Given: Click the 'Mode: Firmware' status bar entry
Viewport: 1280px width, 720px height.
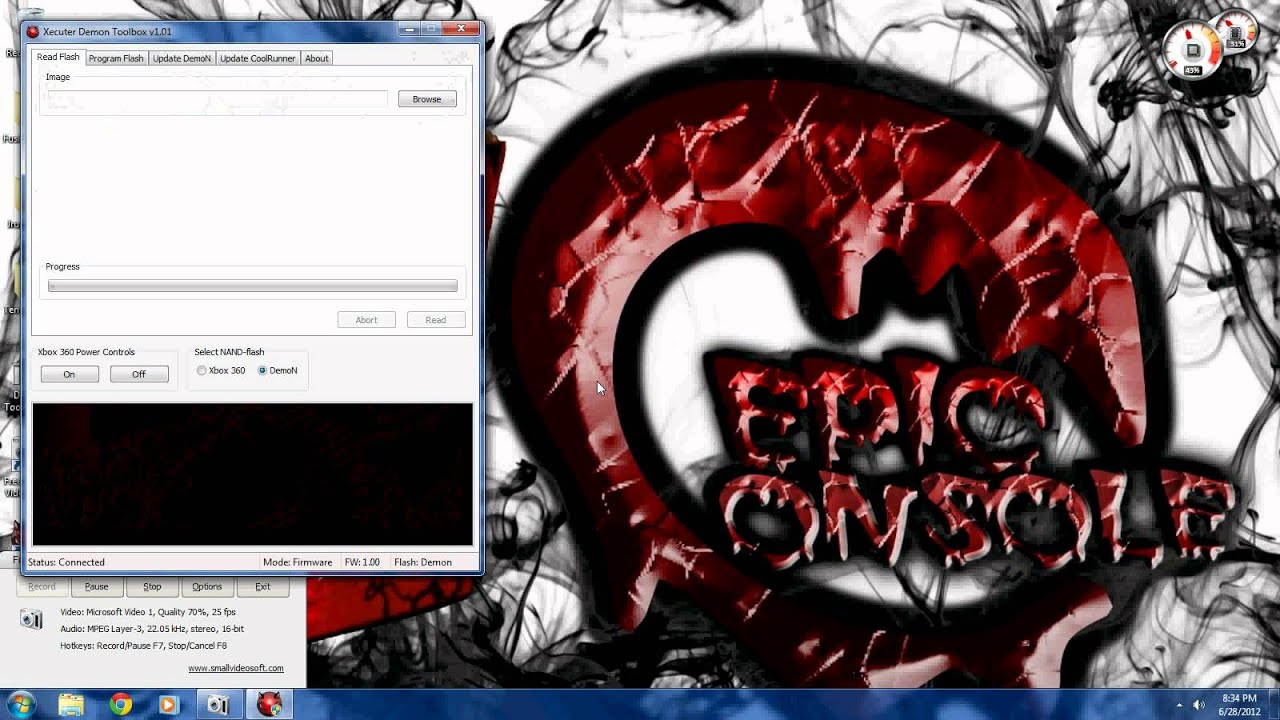Looking at the screenshot, I should point(298,562).
